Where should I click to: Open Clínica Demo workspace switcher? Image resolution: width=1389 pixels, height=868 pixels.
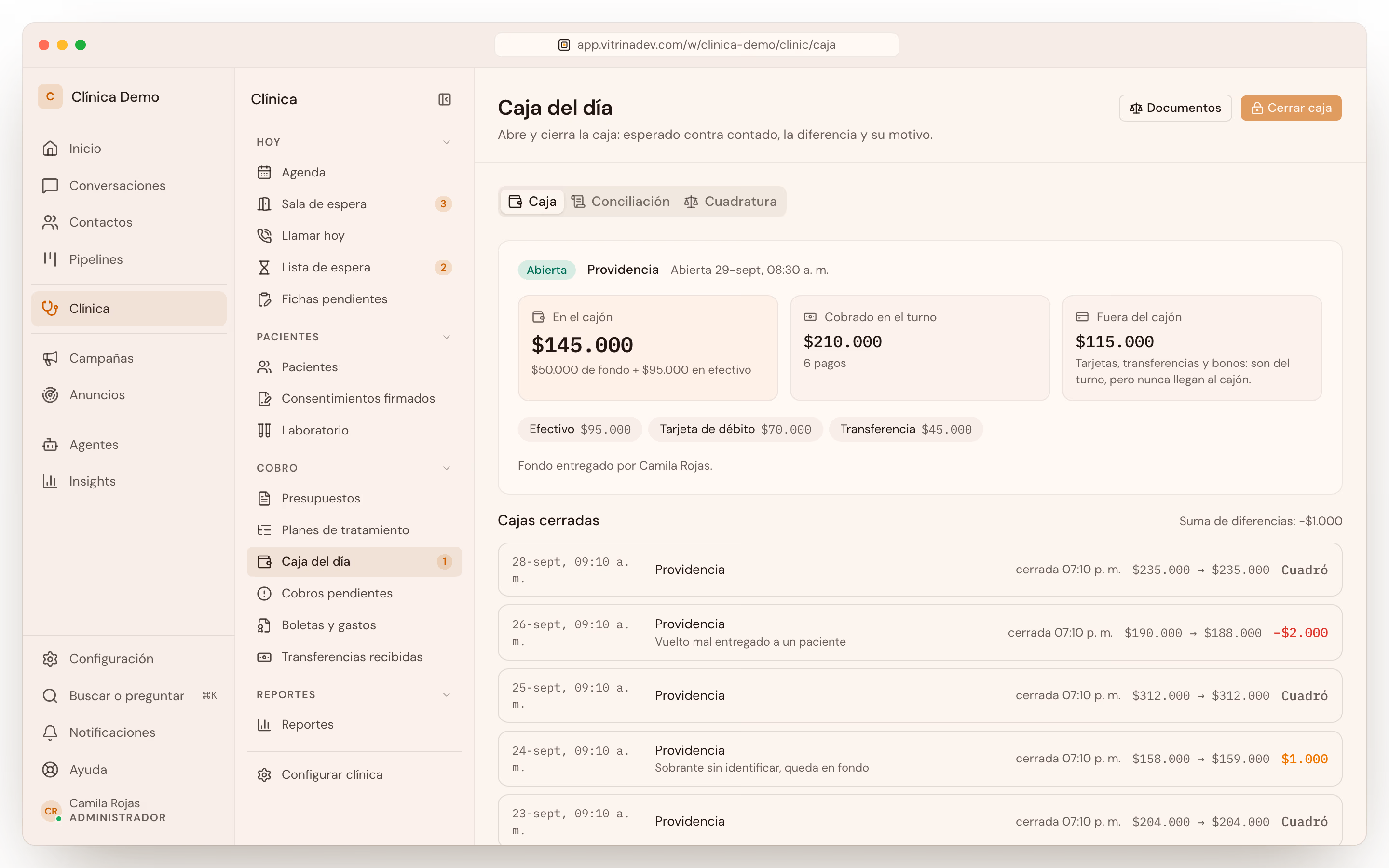[x=99, y=97]
